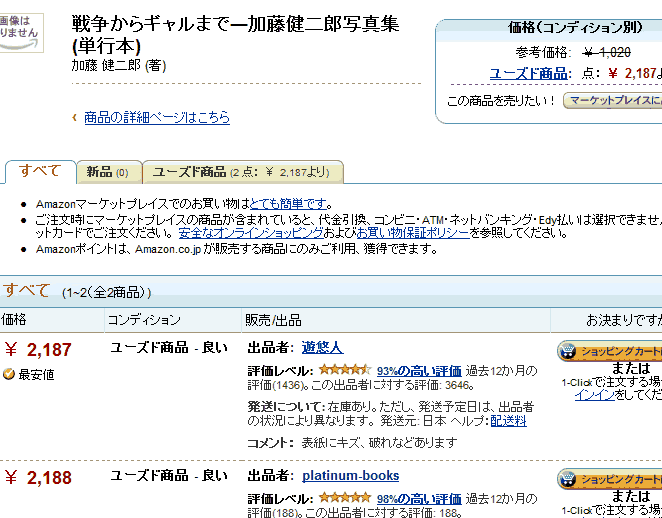
Task: Open seller 遊悠人 profile link
Action: [322, 347]
